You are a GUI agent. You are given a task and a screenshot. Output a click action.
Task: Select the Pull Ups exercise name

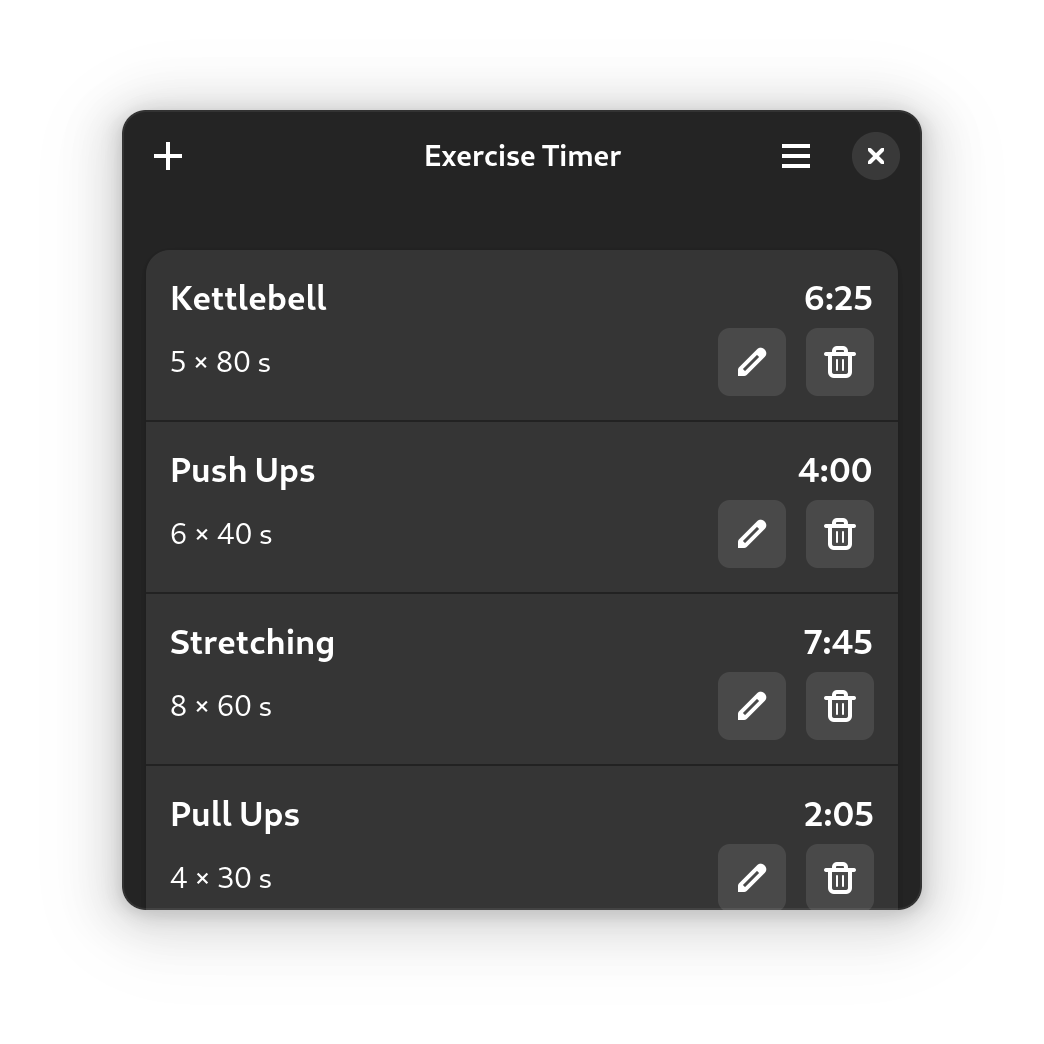coord(235,815)
